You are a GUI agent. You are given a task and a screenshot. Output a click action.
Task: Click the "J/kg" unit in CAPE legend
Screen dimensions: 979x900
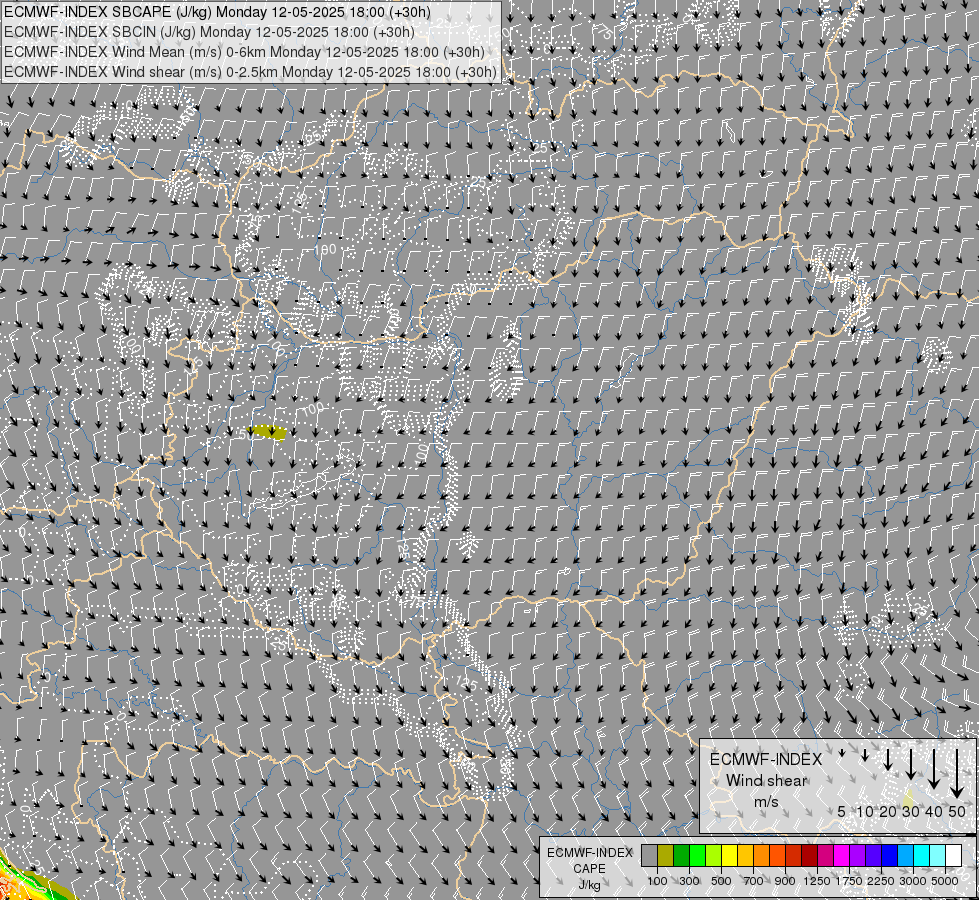point(589,886)
